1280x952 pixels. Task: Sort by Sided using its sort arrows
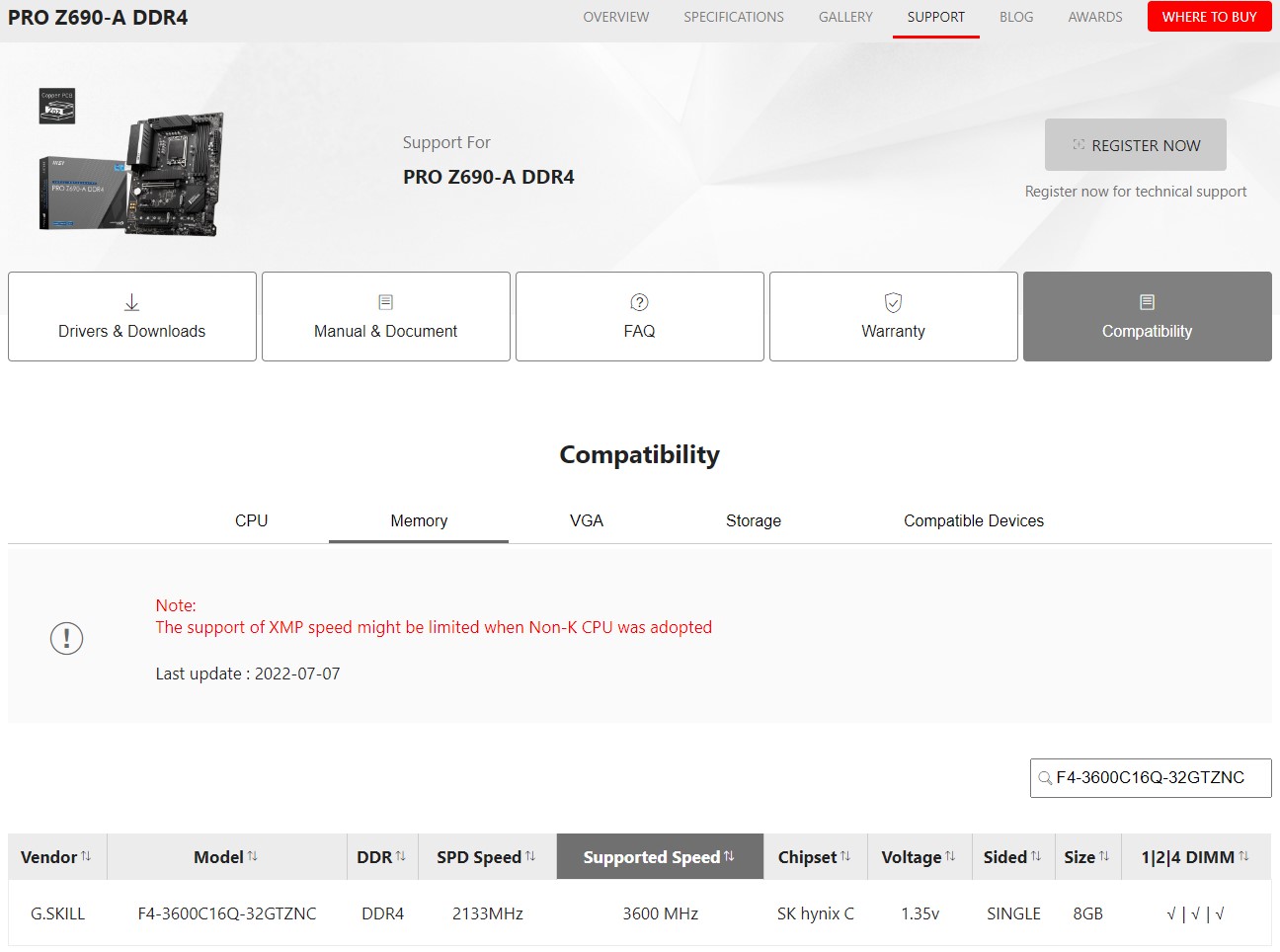(x=1036, y=856)
